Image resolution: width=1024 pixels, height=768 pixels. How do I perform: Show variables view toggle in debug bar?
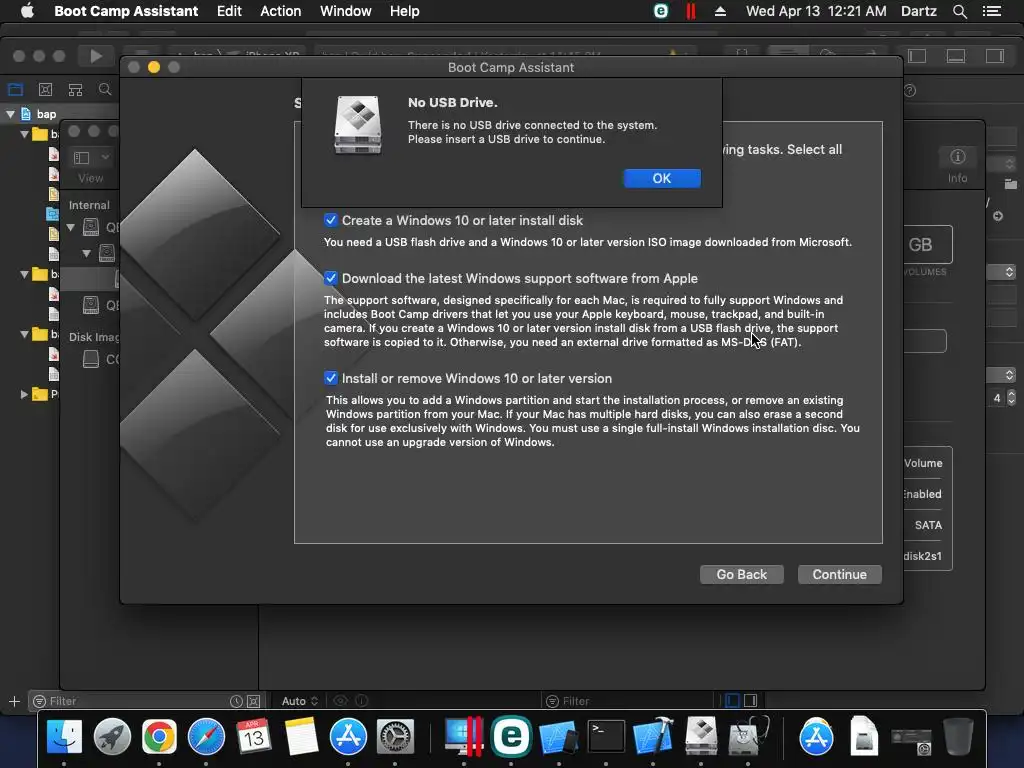point(733,701)
